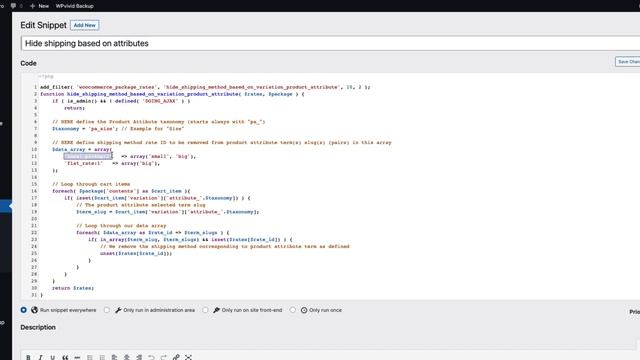This screenshot has height=360, width=640.
Task: Click the in_array condition on line 23
Action: tap(190, 240)
